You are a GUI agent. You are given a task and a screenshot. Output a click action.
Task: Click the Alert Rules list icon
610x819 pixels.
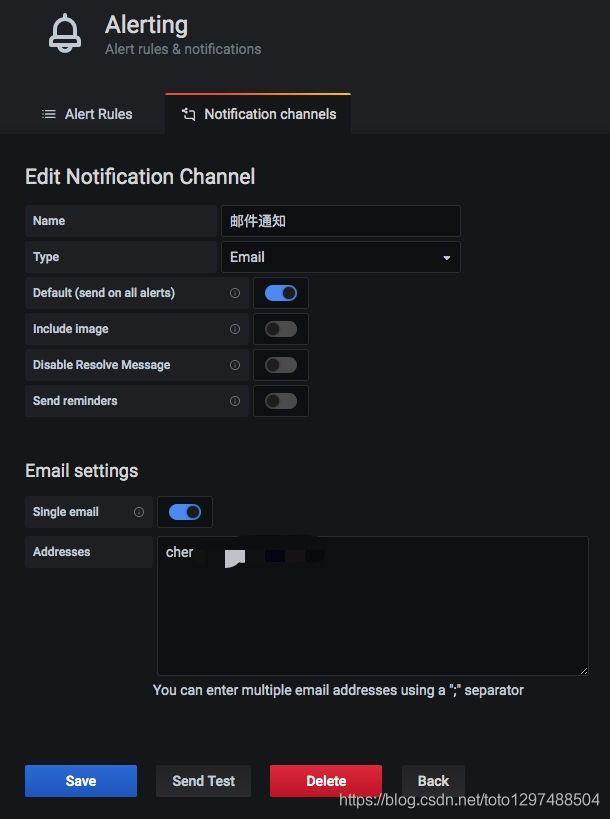pos(48,114)
